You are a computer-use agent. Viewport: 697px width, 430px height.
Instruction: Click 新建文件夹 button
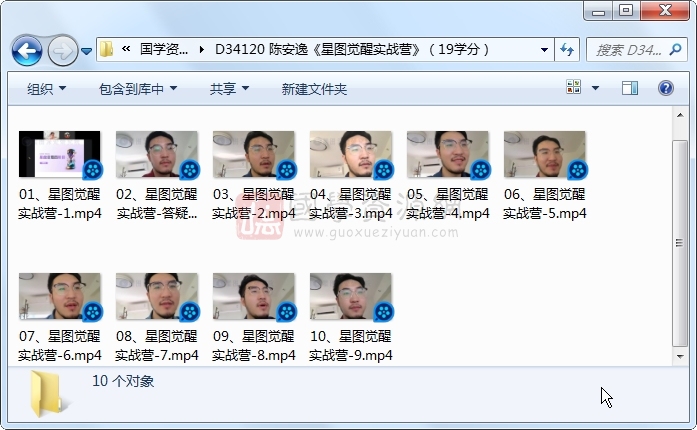click(314, 89)
